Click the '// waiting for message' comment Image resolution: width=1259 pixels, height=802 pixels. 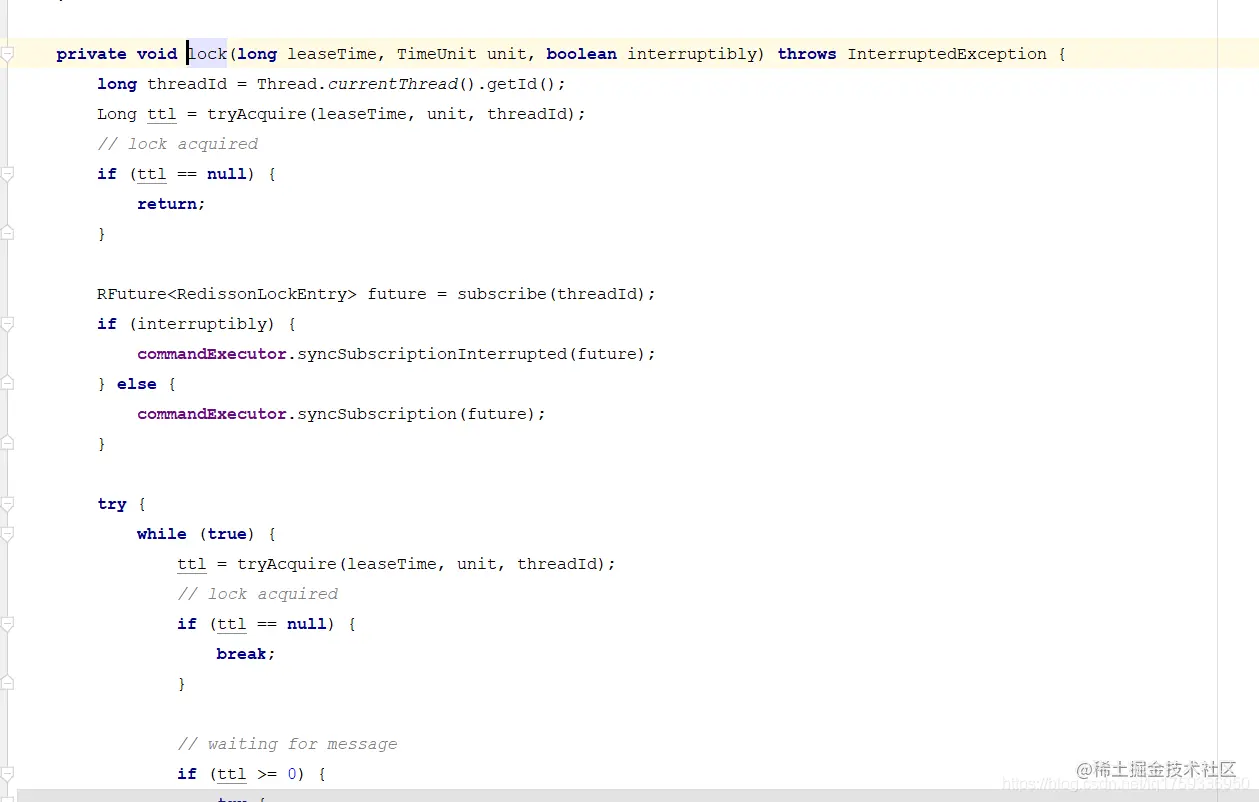[287, 744]
